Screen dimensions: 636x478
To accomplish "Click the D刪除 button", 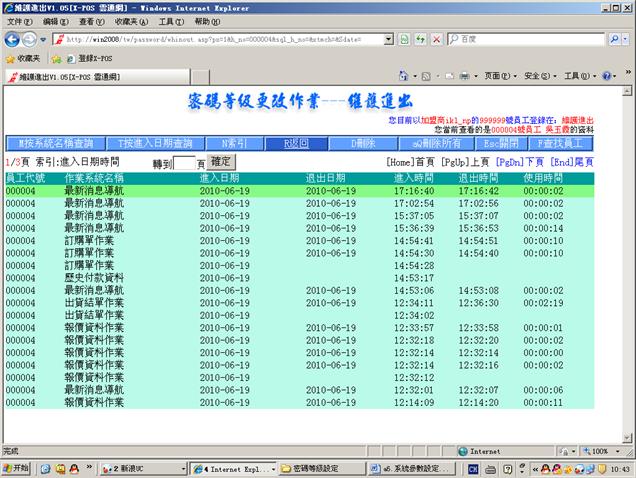I will coord(361,144).
